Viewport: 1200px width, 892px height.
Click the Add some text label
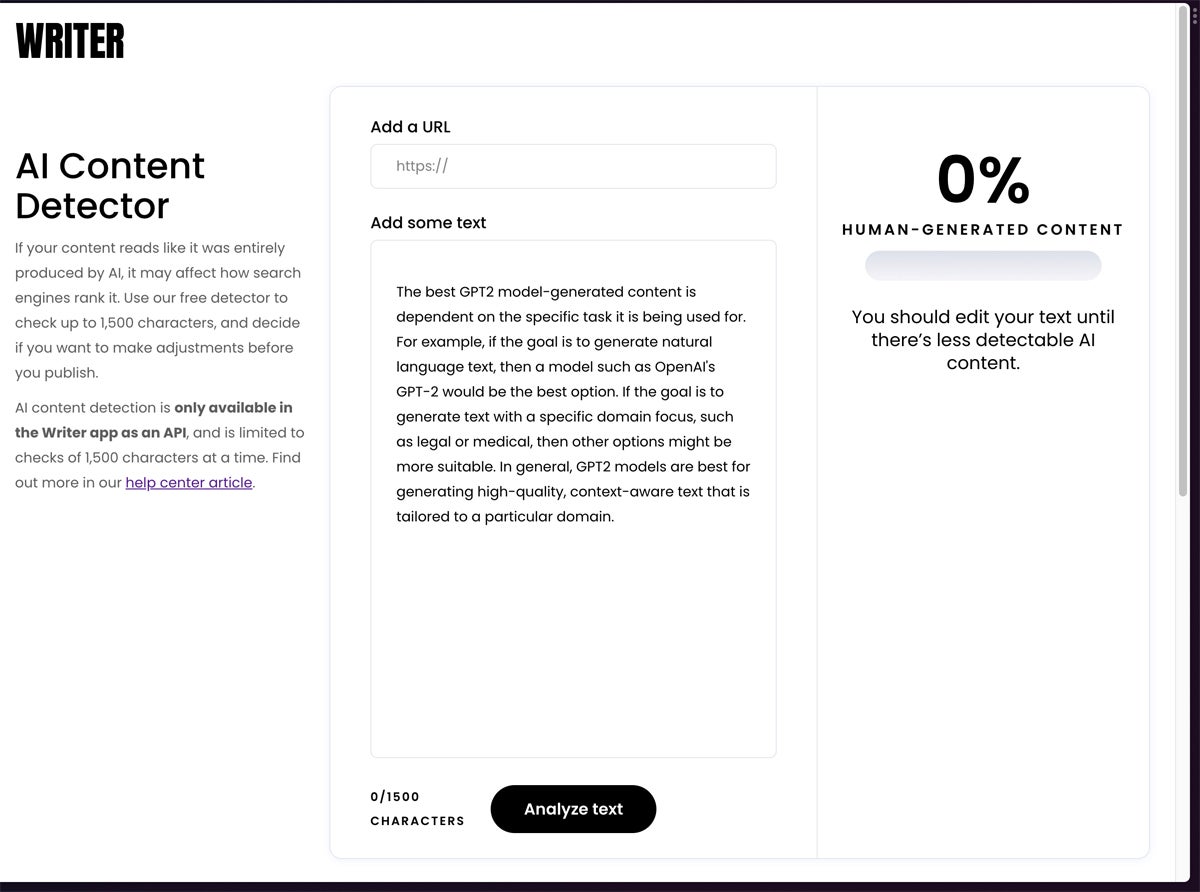pos(428,223)
